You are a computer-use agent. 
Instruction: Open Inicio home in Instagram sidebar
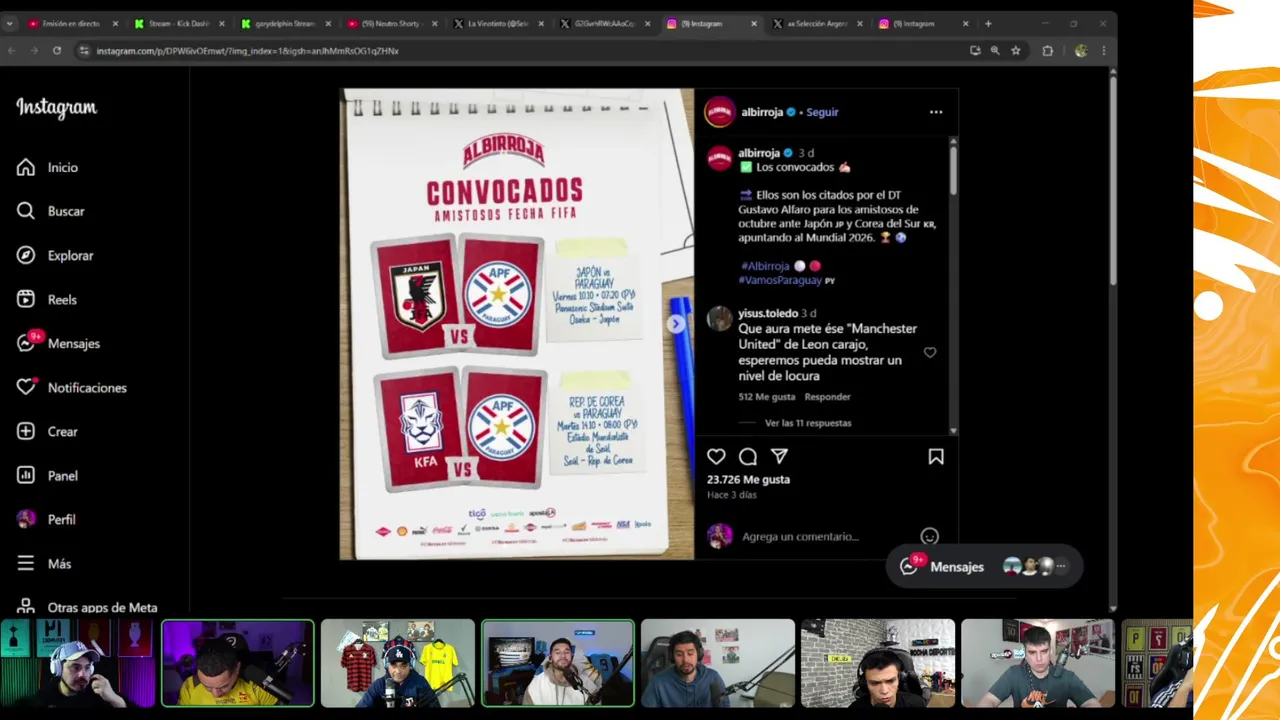click(x=47, y=167)
